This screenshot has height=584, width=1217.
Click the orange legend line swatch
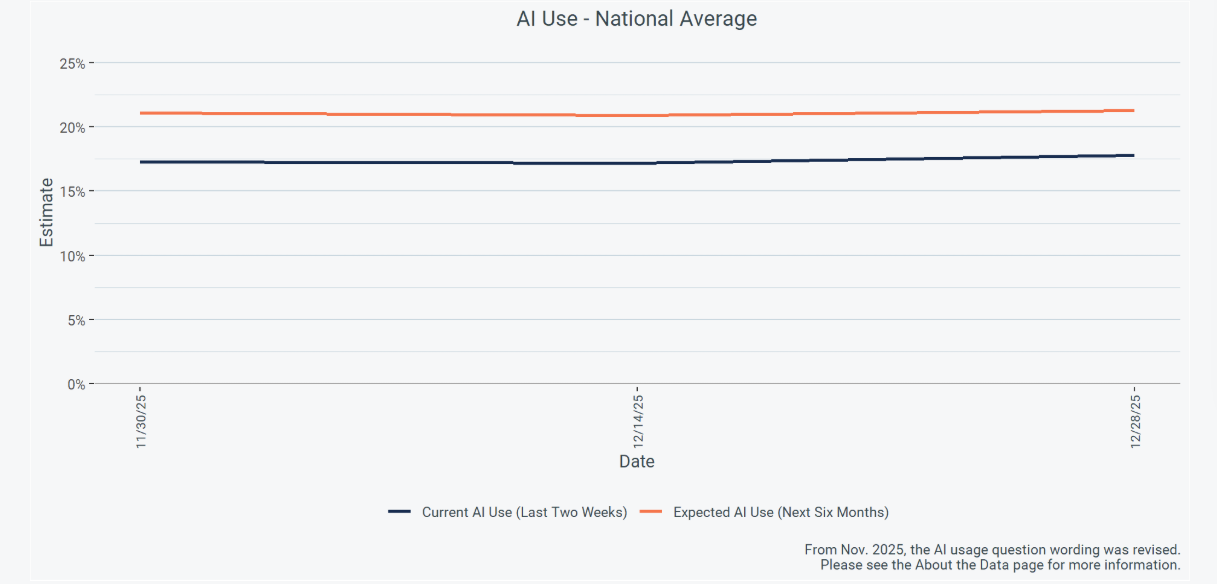651,512
